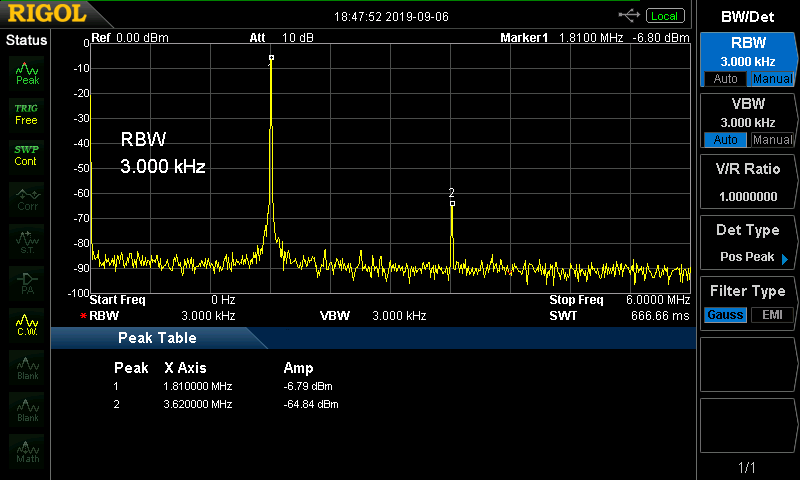The width and height of the screenshot is (800, 480).
Task: Click the Local mode indicator
Action: click(x=664, y=16)
